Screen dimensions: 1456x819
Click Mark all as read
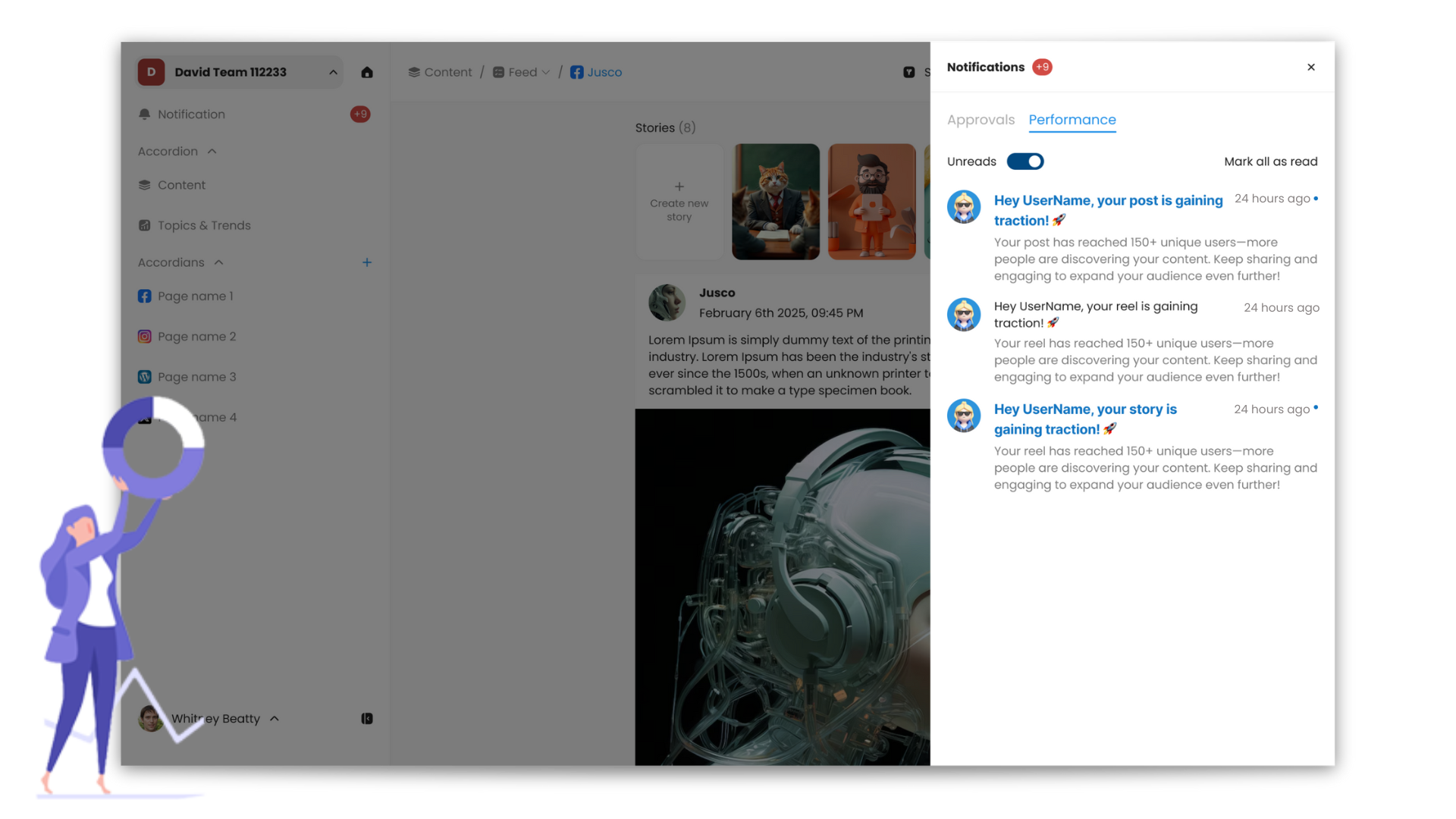[x=1270, y=162]
